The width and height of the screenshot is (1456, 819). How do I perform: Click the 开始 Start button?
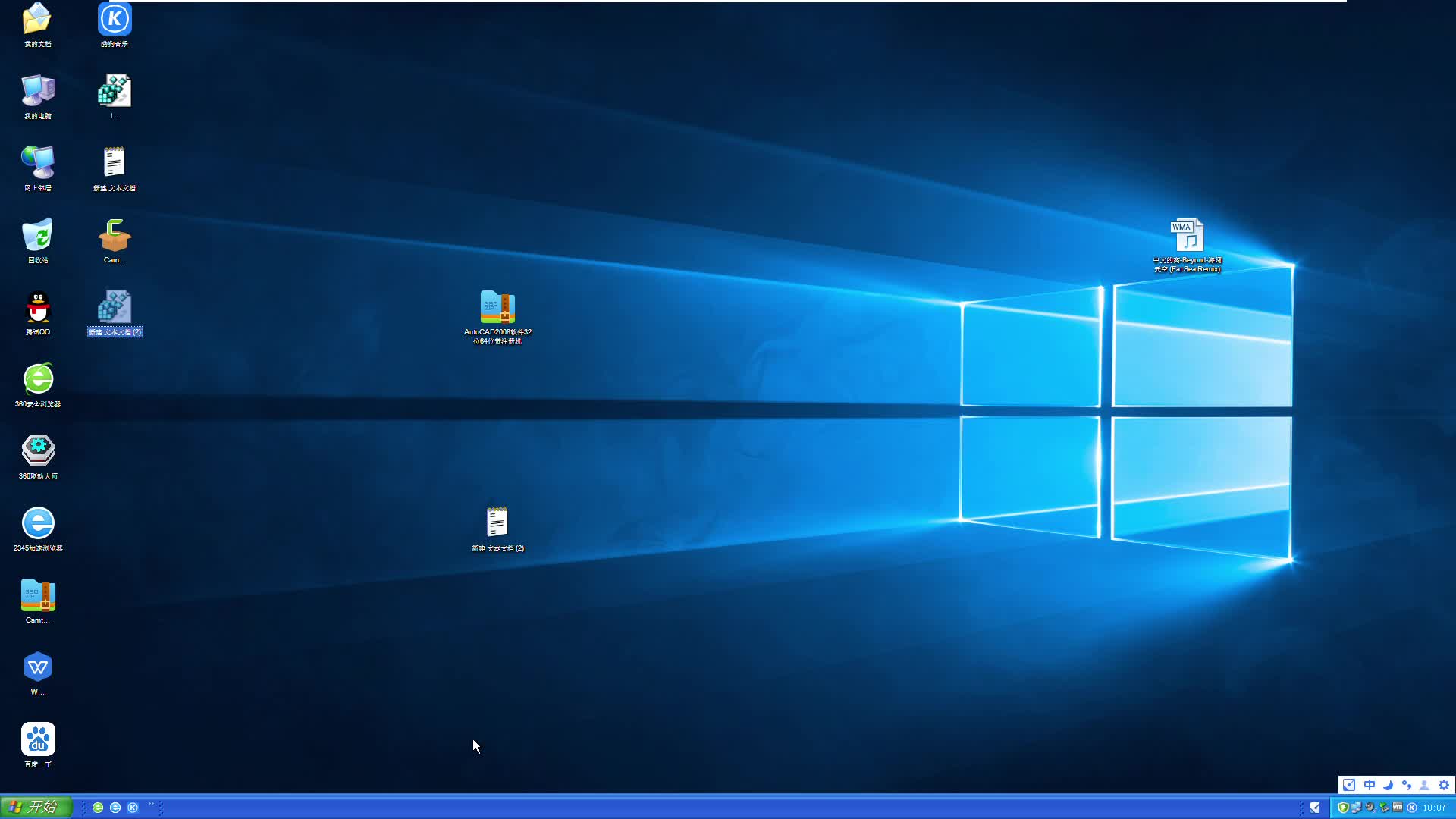[x=36, y=807]
